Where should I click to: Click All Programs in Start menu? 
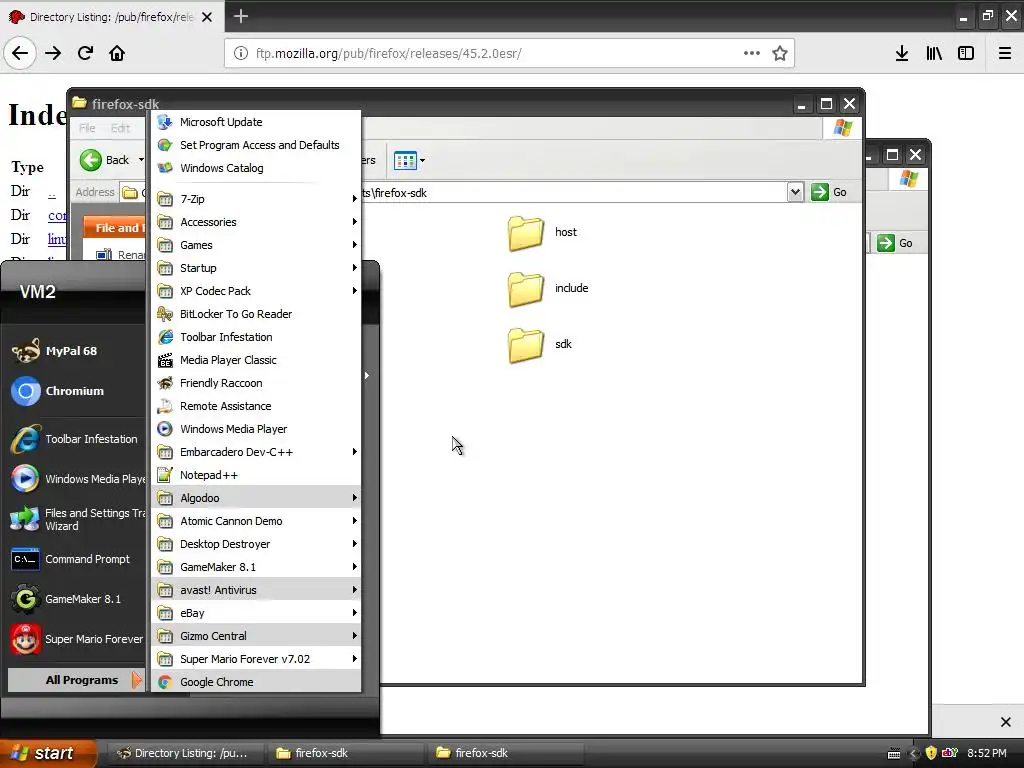point(76,680)
